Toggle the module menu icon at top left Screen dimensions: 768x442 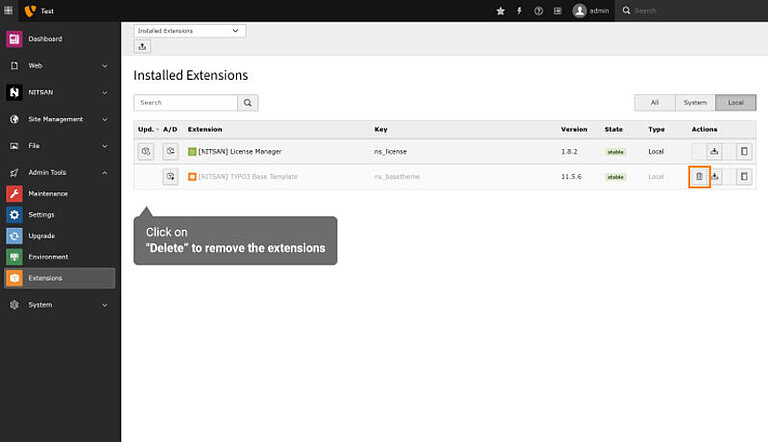tap(9, 10)
